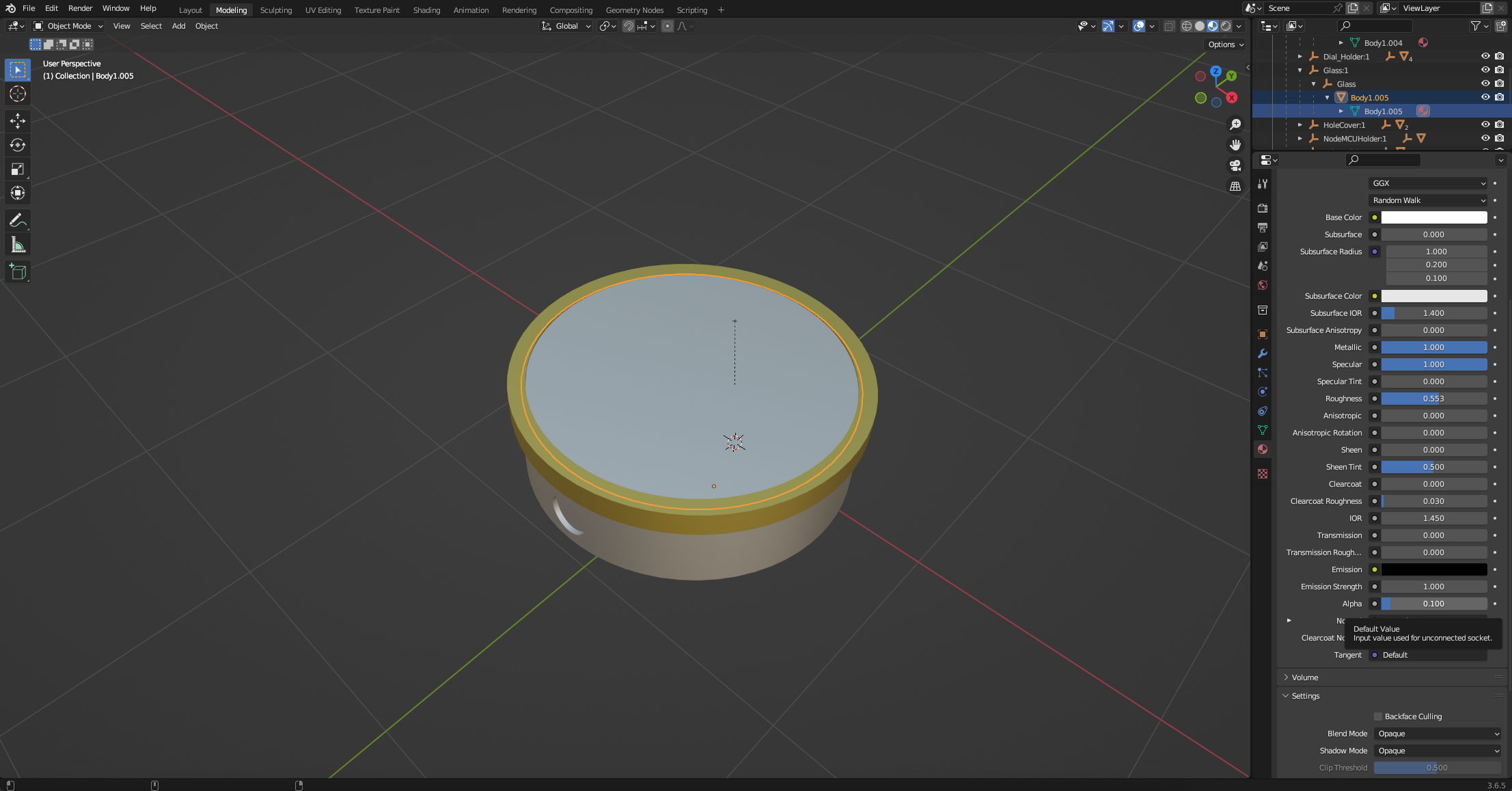
Task: Collapse the Glass:1 tree item
Action: coord(1300,70)
